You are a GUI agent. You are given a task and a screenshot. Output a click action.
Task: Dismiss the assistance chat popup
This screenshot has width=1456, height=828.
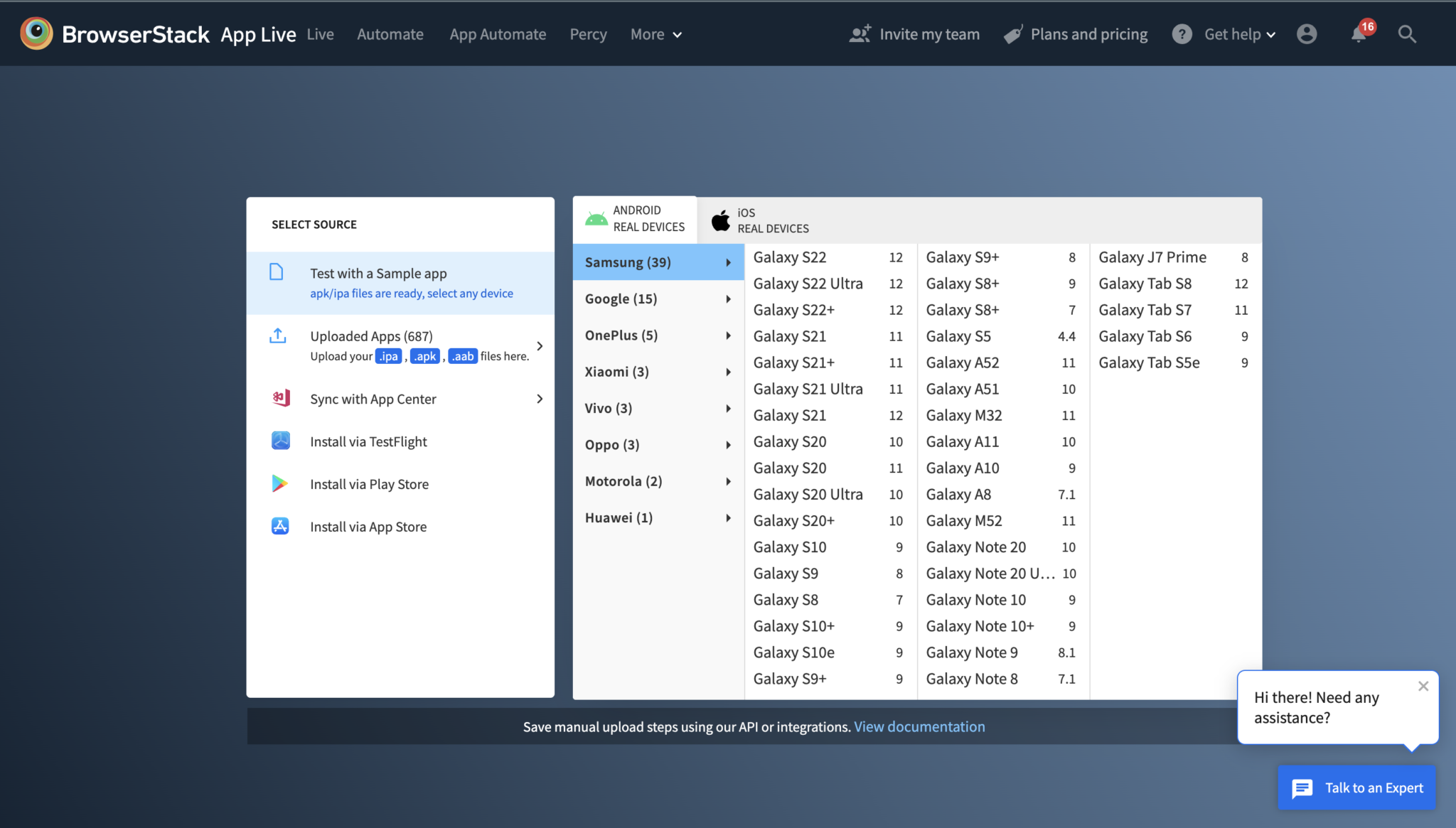(x=1423, y=686)
